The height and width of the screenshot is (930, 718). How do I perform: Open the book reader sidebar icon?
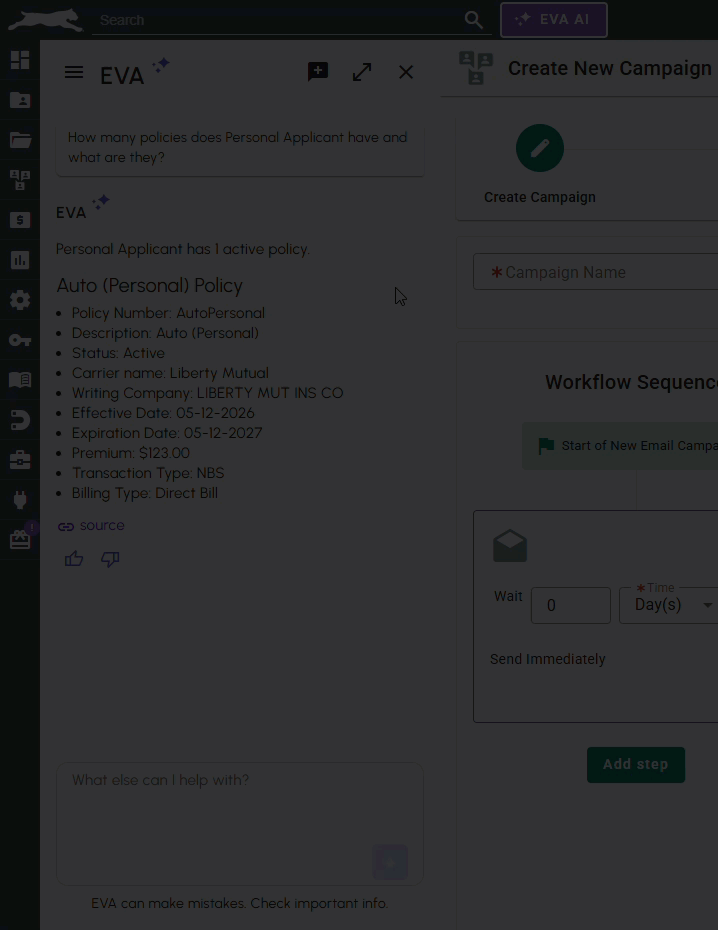pos(20,380)
